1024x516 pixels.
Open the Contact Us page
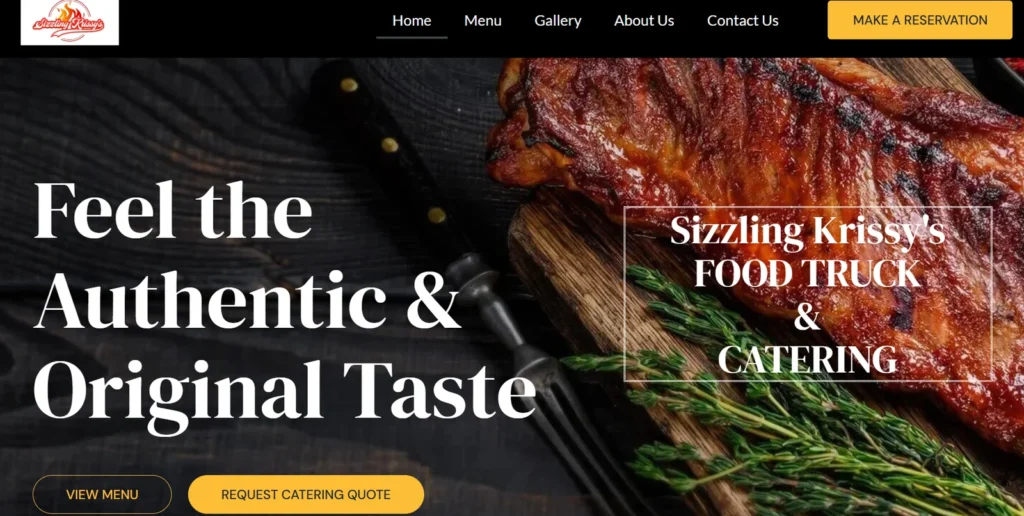pos(743,20)
